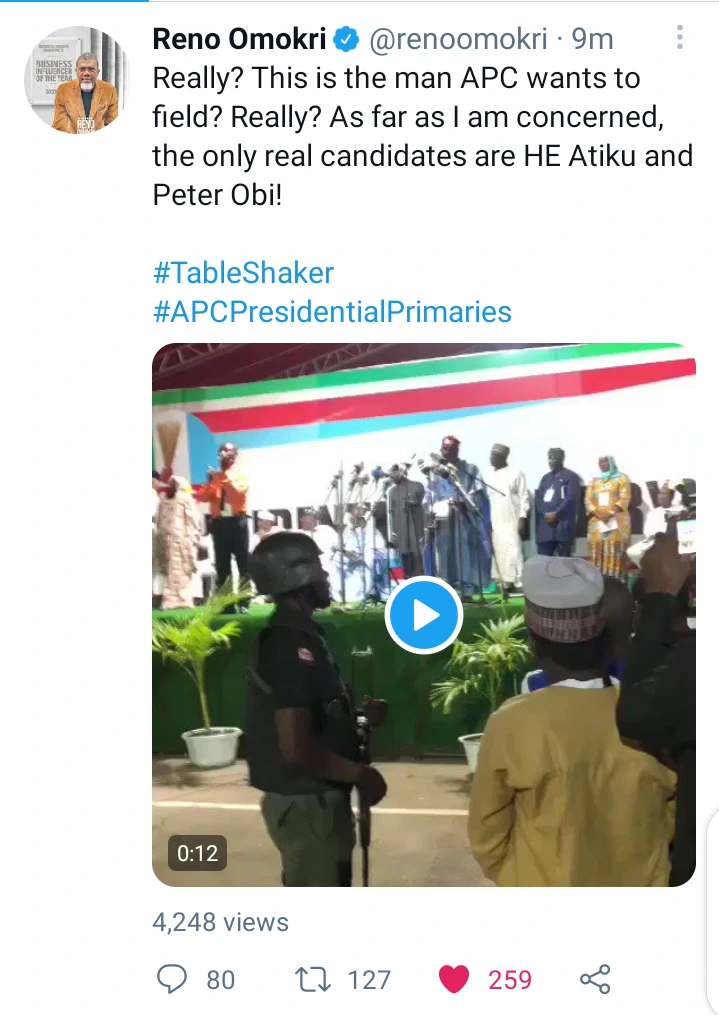Click the tweet text mentioning Peter Obi

coord(420,136)
